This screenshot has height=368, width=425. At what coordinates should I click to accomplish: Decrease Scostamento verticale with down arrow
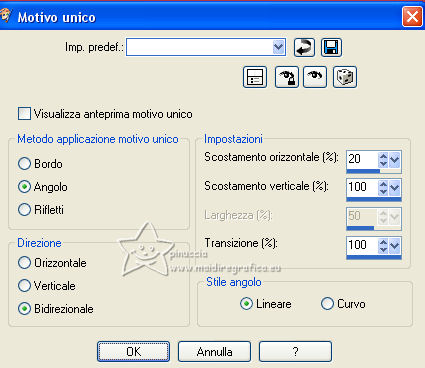point(383,192)
